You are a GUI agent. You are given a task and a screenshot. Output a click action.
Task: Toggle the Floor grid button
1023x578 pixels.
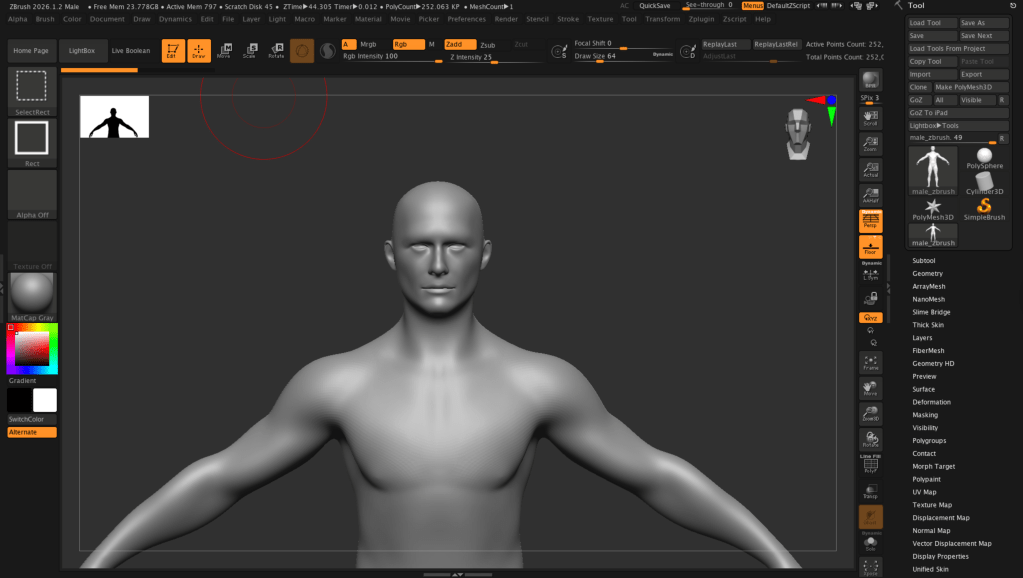point(870,246)
